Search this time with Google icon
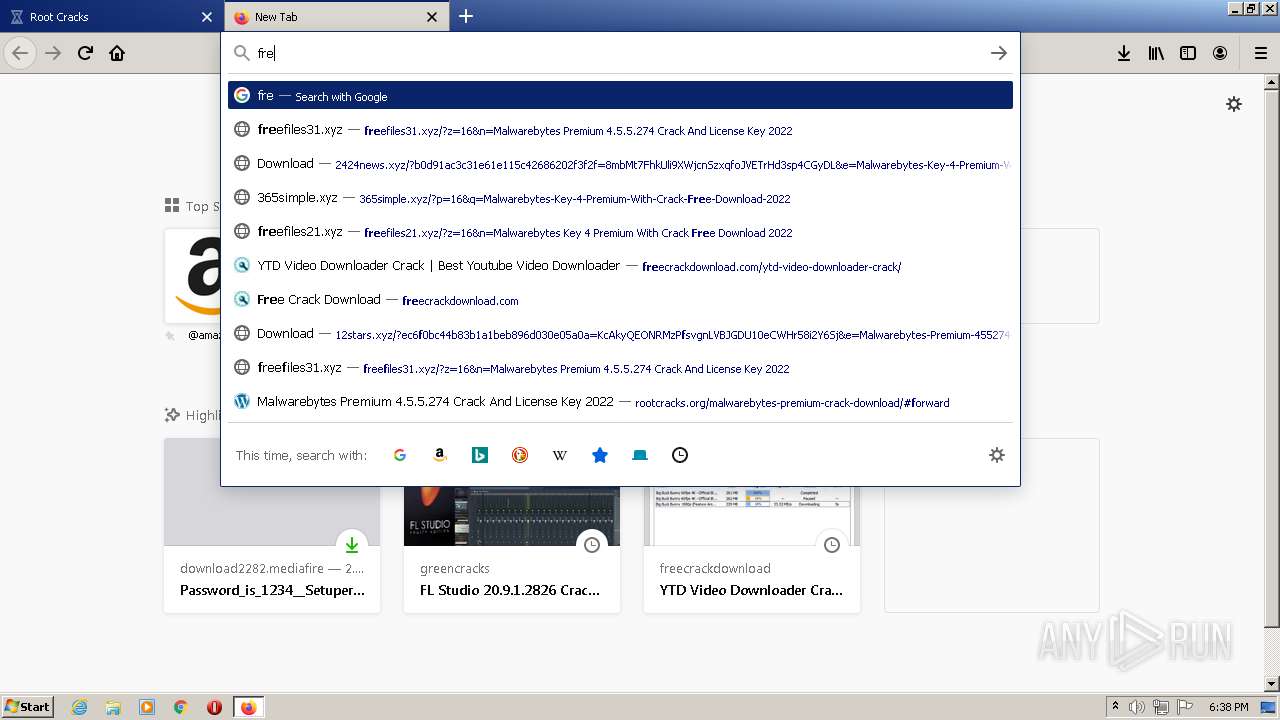1280x720 pixels. click(400, 455)
